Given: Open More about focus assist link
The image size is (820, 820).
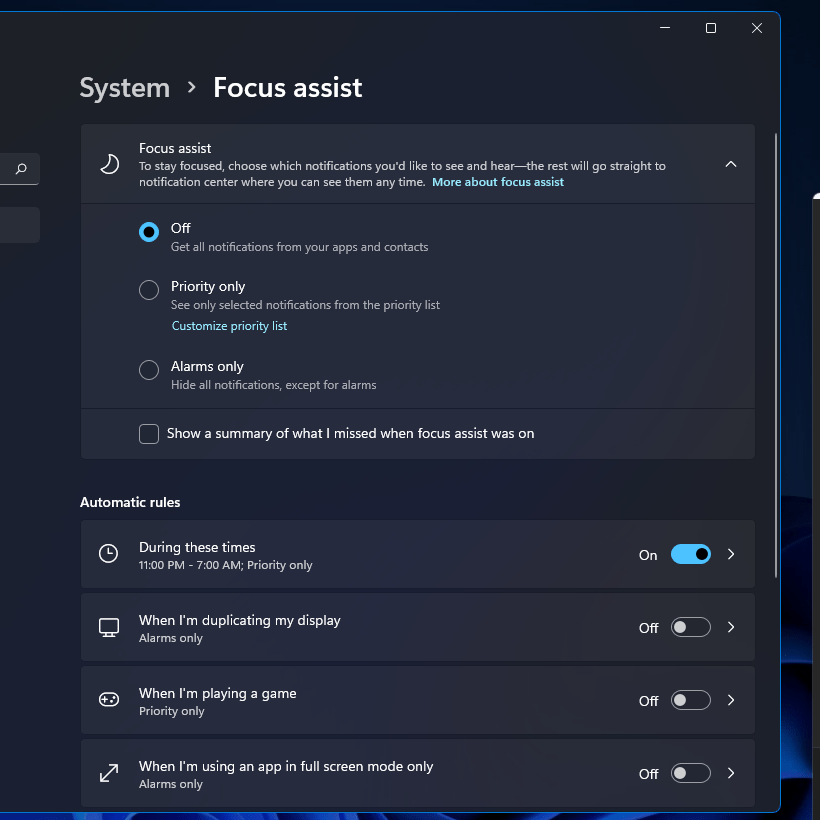Looking at the screenshot, I should point(498,182).
